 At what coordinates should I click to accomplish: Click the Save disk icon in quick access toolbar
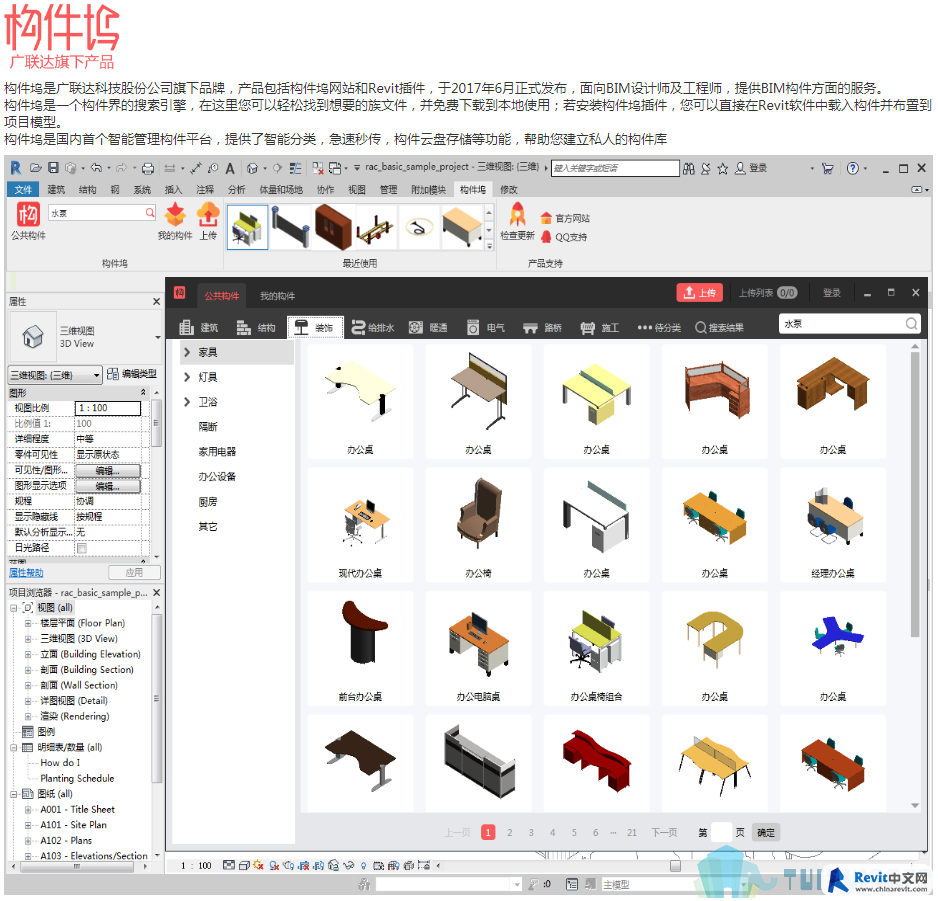coord(53,168)
